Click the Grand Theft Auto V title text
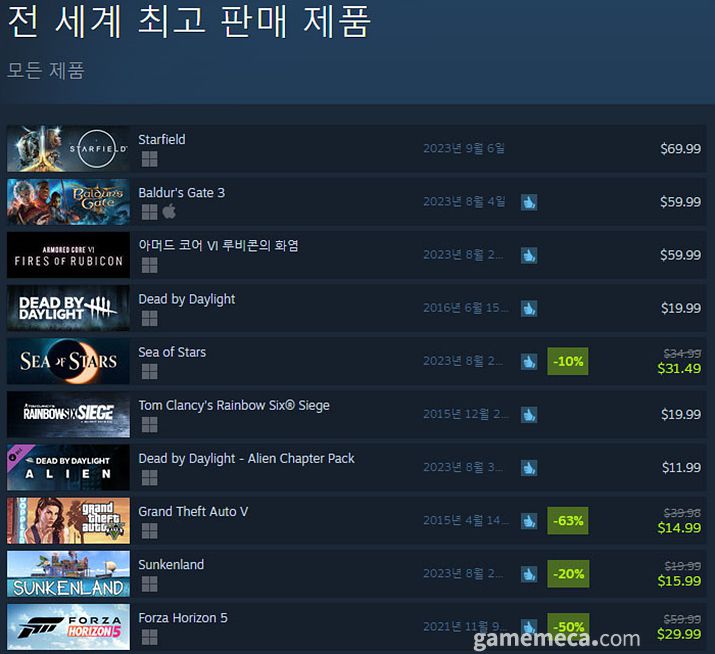Screen dimensions: 715x654 [193, 512]
